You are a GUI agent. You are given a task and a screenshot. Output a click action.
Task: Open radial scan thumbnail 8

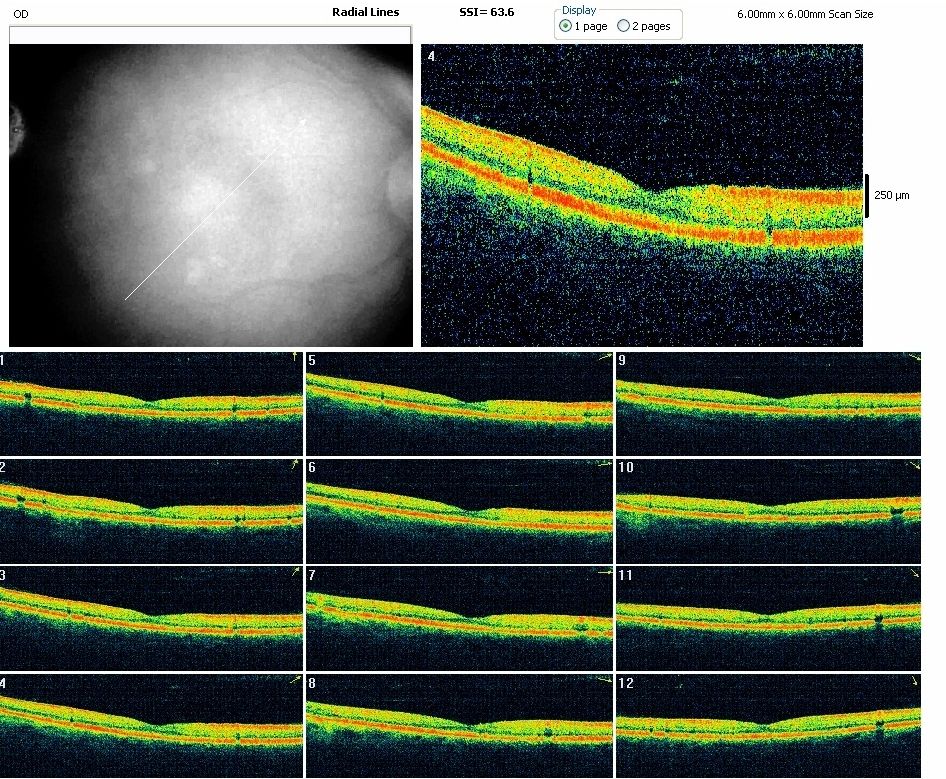pyautogui.click(x=459, y=726)
